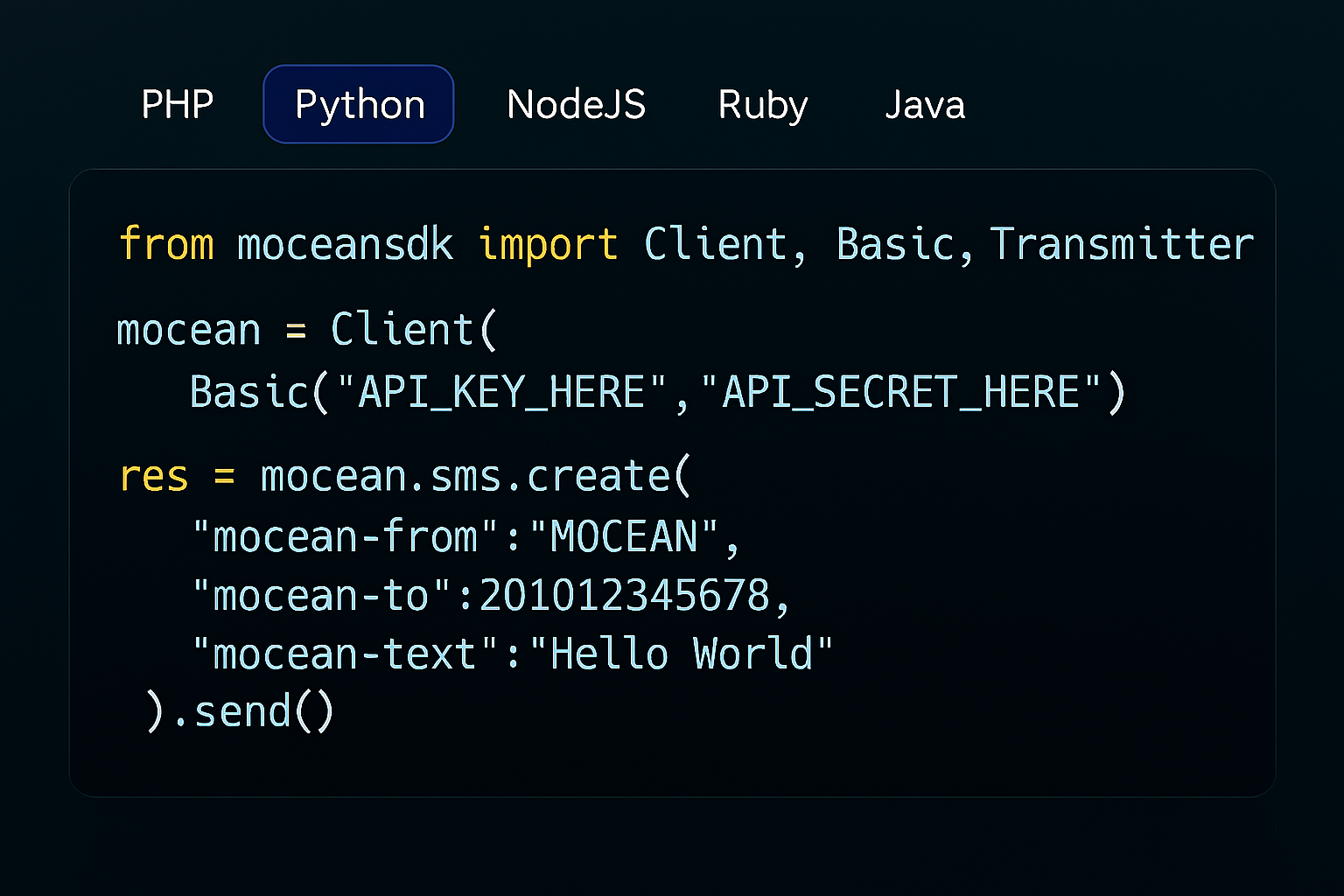Switch to the Ruby tab
This screenshot has width=1344, height=896.
762,105
